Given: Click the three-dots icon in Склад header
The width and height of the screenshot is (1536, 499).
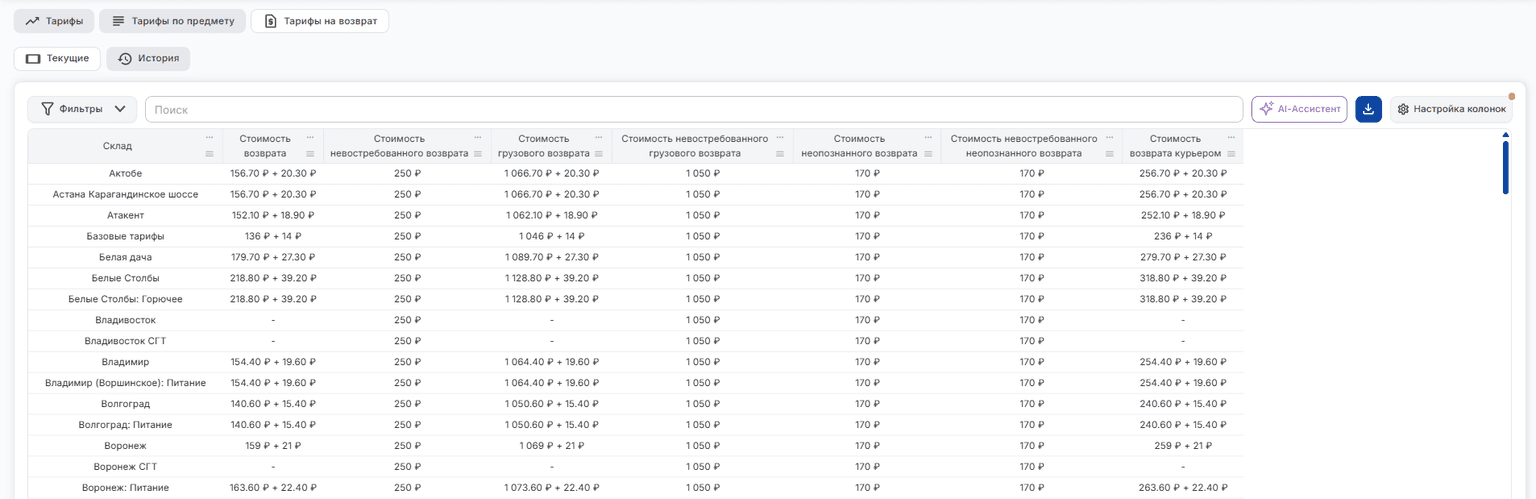Looking at the screenshot, I should click(x=209, y=138).
